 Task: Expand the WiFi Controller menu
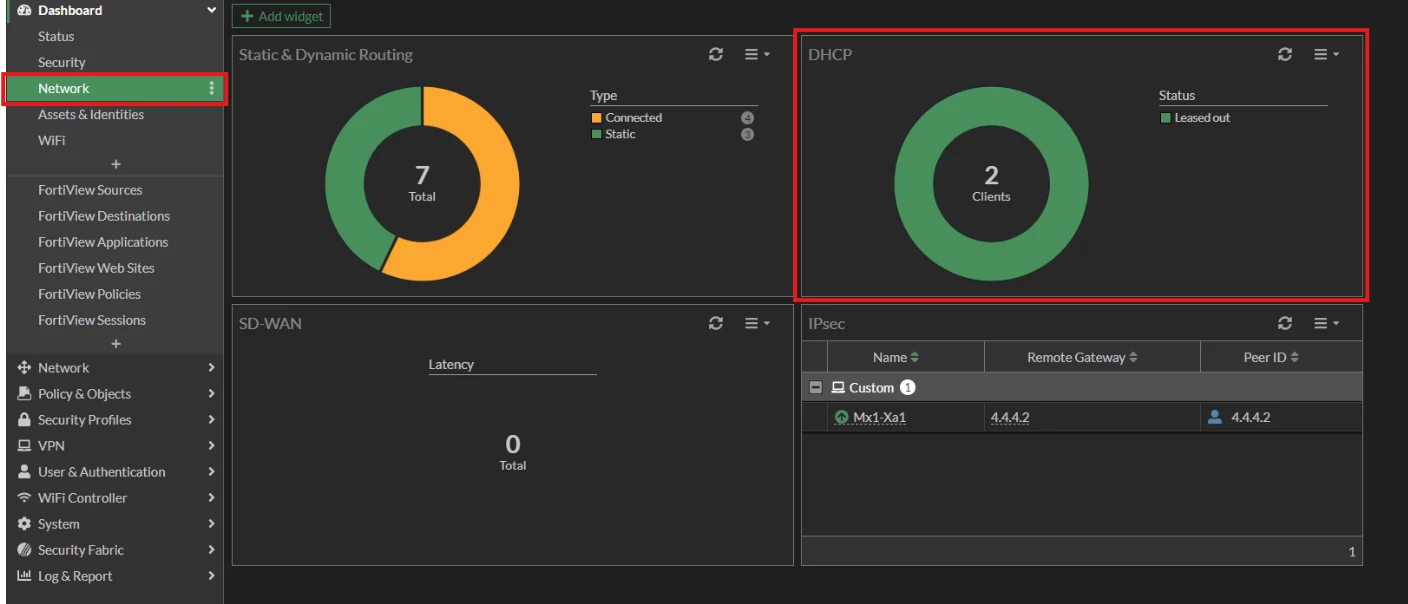coord(115,498)
